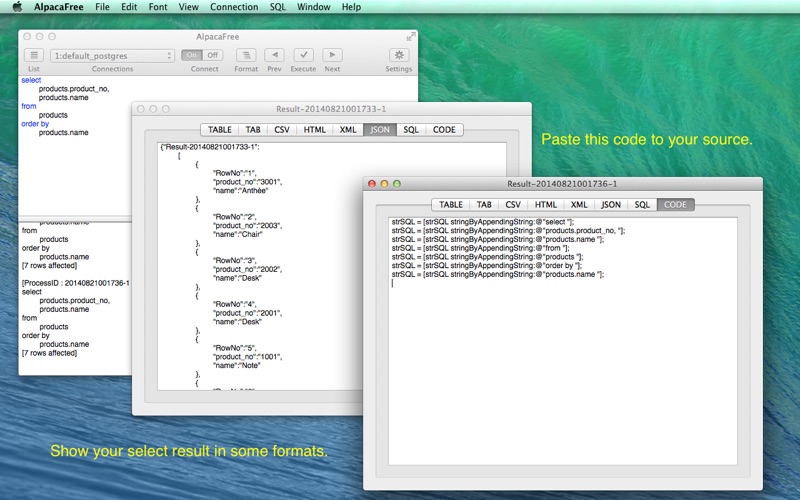Click '[ProcessID : 20140821001736-1' log line
This screenshot has height=500, width=800.
click(x=76, y=283)
